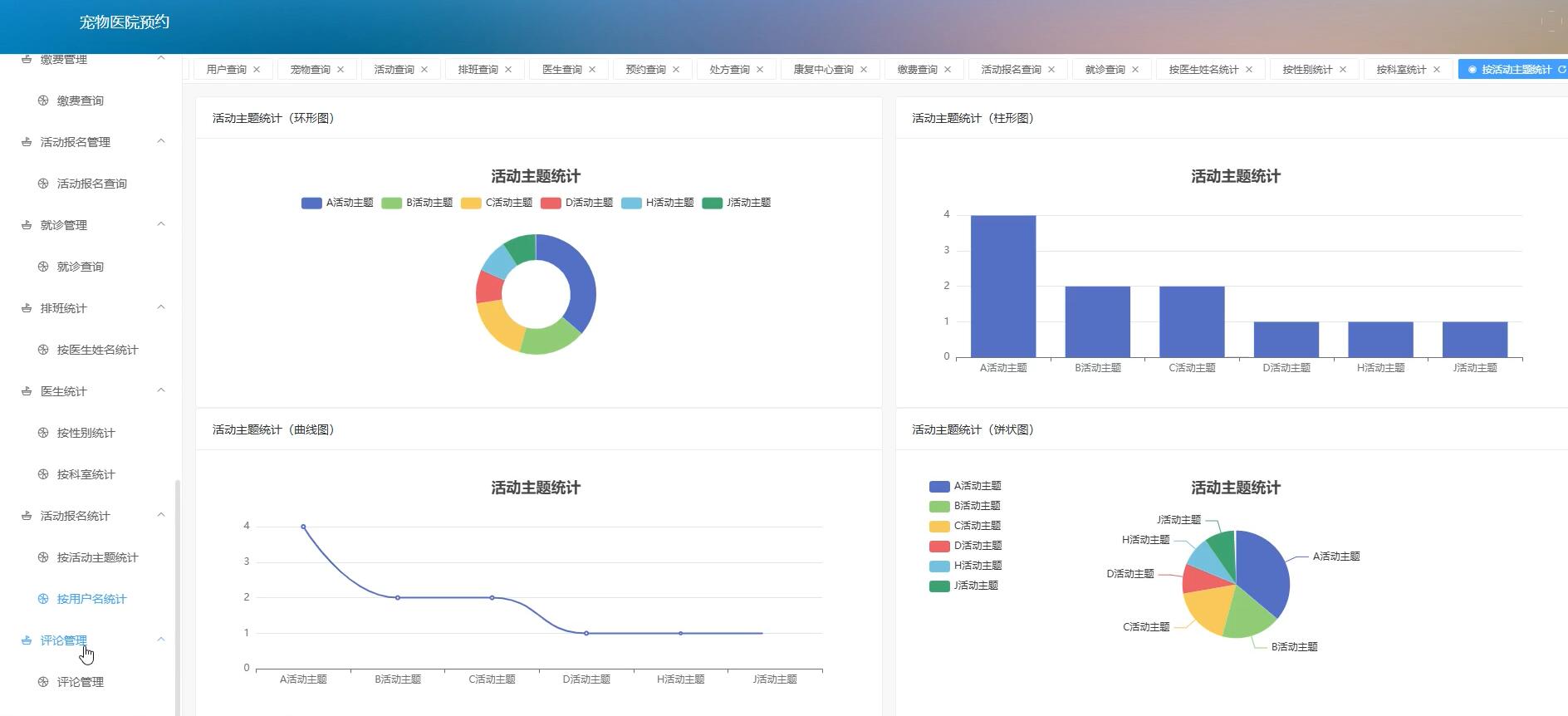Image resolution: width=1568 pixels, height=716 pixels.
Task: Click the icon beside 按科室统计
Action: coord(43,474)
